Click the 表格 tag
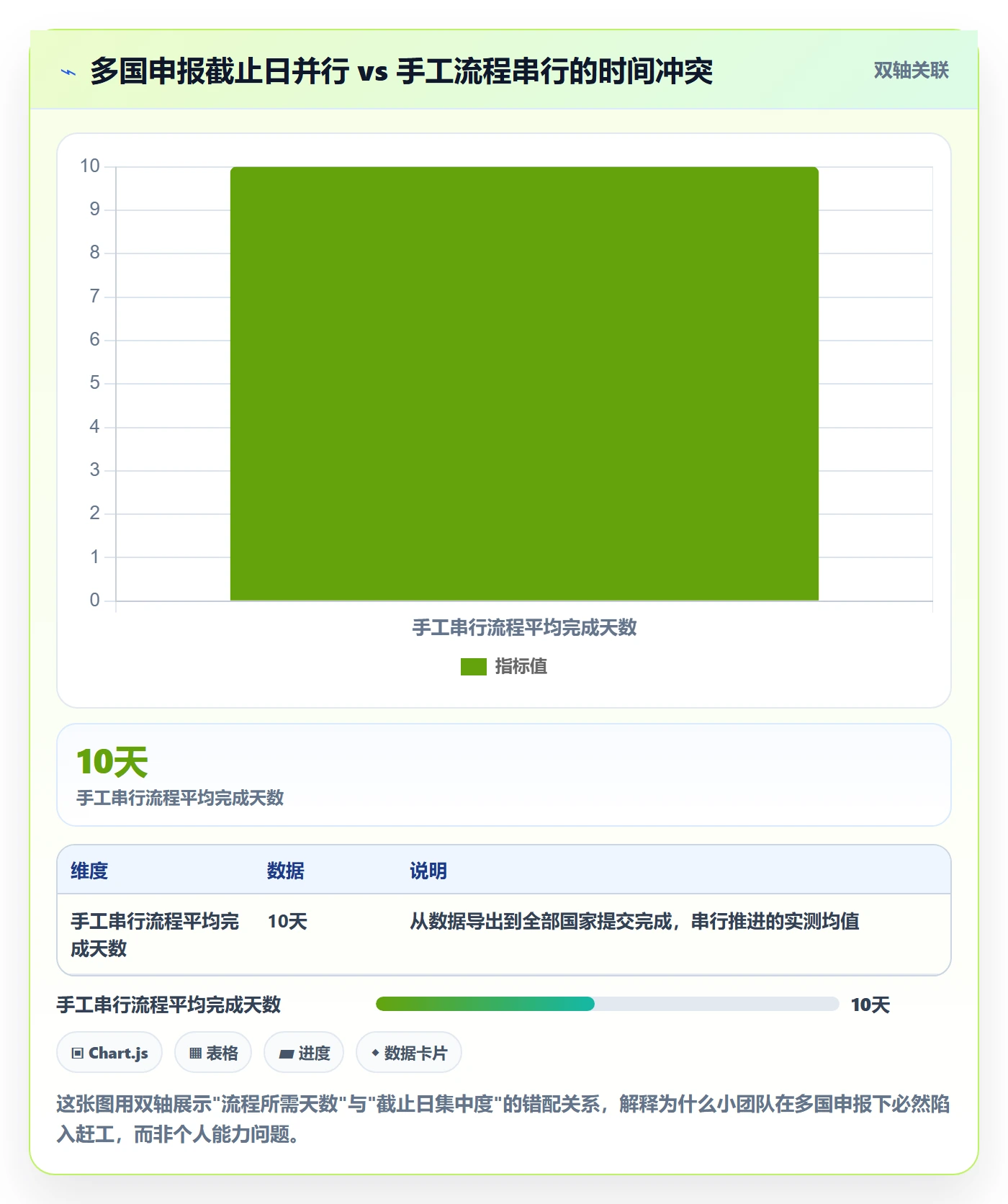 coord(213,1053)
